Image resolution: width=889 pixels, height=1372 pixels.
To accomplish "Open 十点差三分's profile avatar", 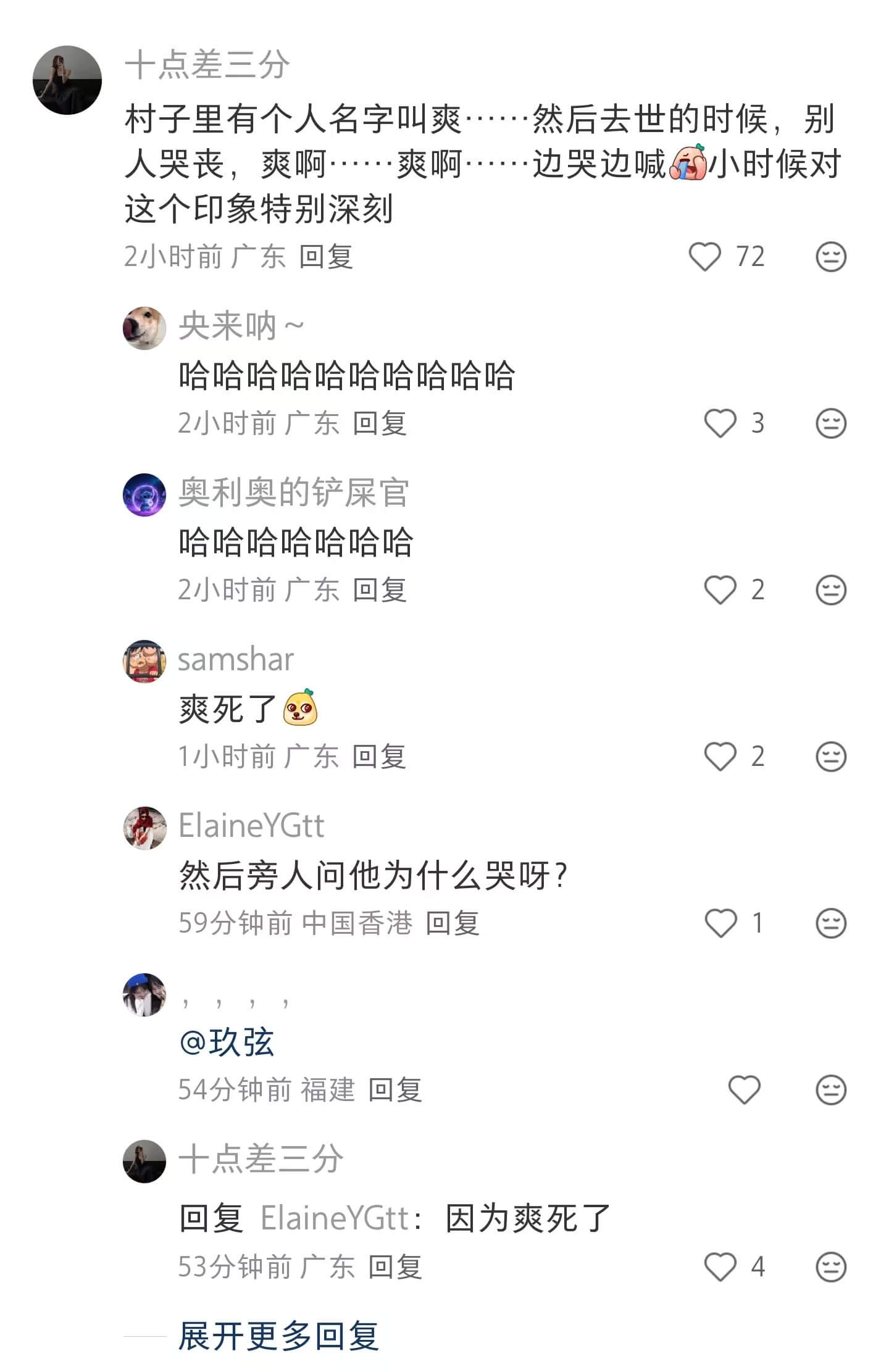I will point(67,75).
